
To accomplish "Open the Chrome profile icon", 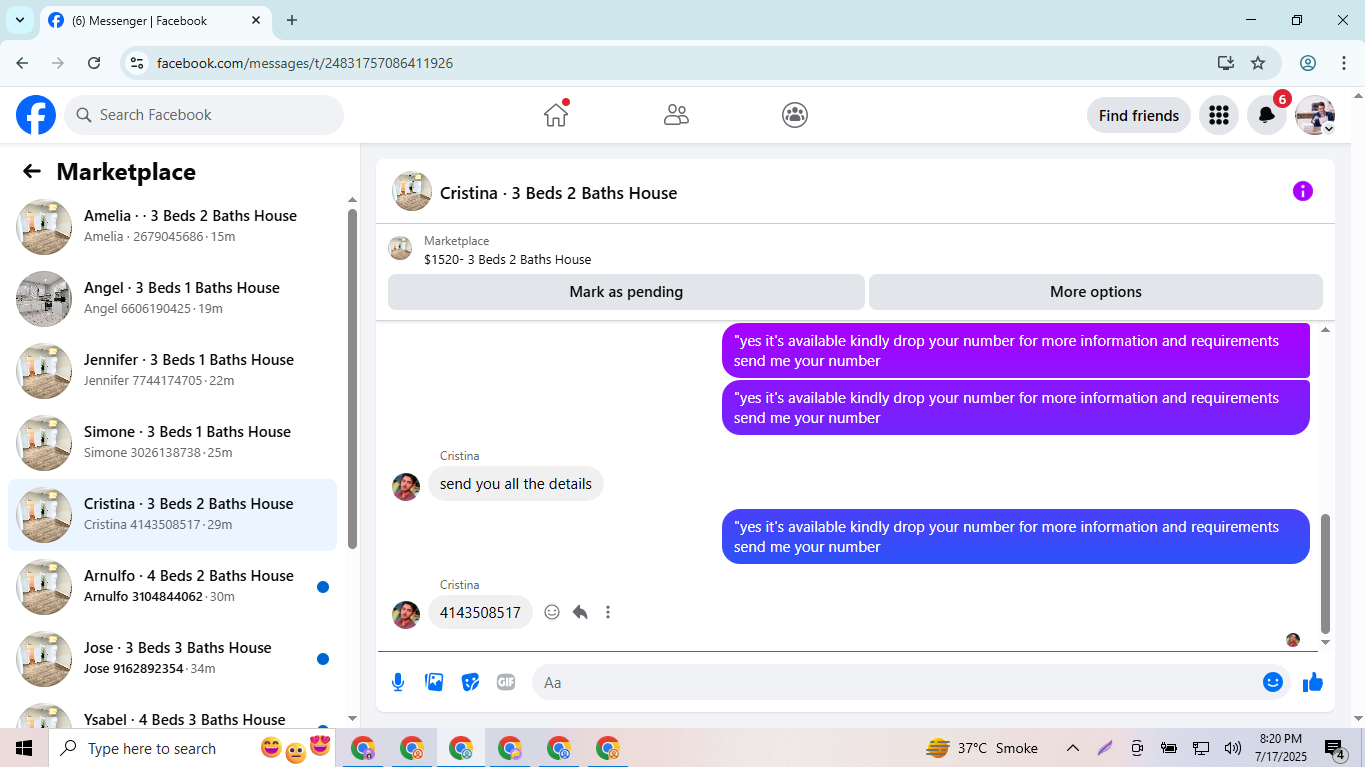I will pyautogui.click(x=1308, y=63).
